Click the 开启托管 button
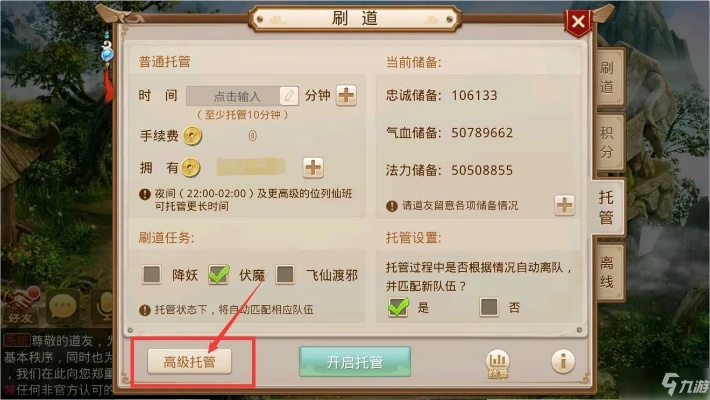Image resolution: width=710 pixels, height=400 pixels. (x=355, y=361)
